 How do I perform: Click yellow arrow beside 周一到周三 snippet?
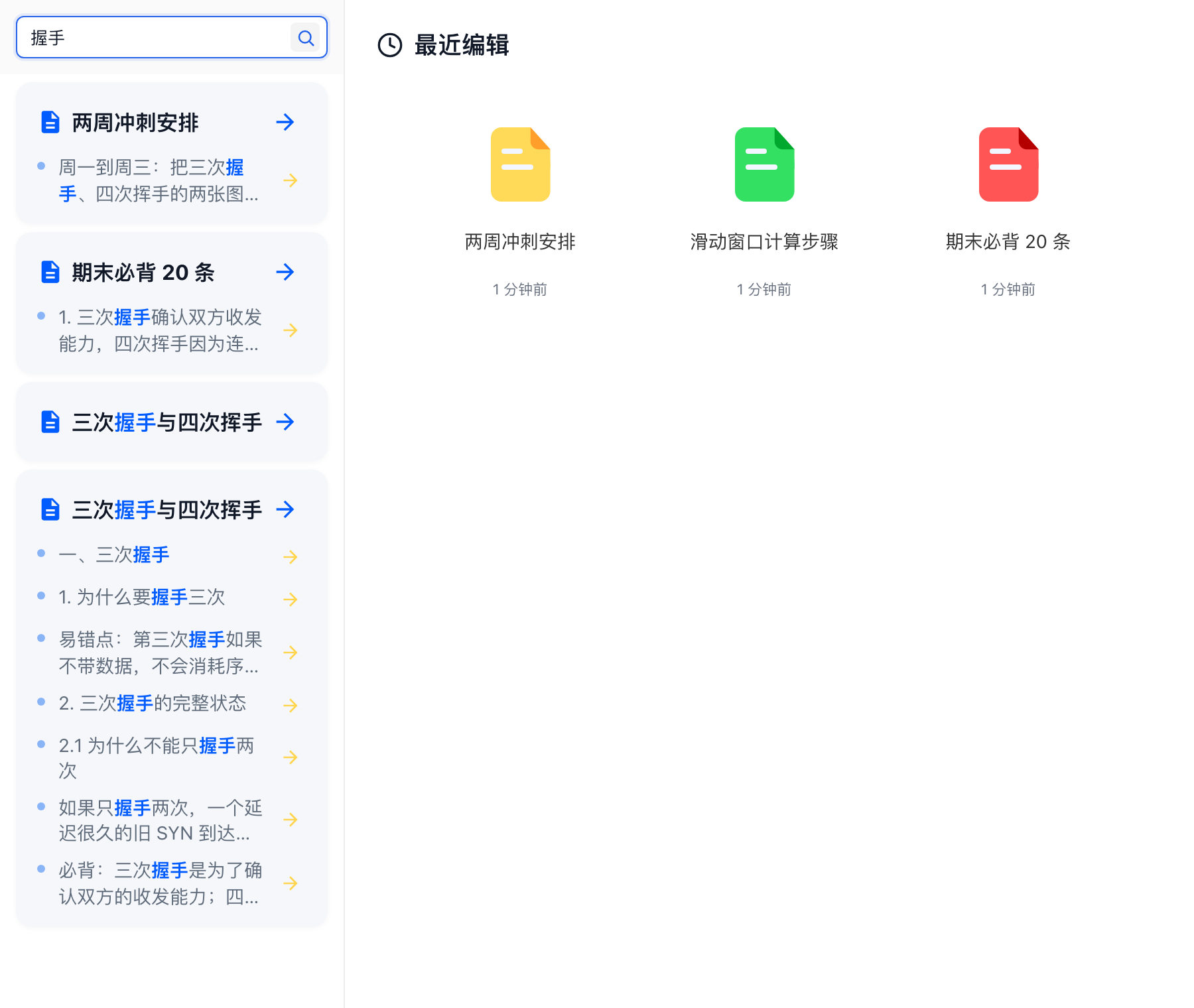point(291,180)
